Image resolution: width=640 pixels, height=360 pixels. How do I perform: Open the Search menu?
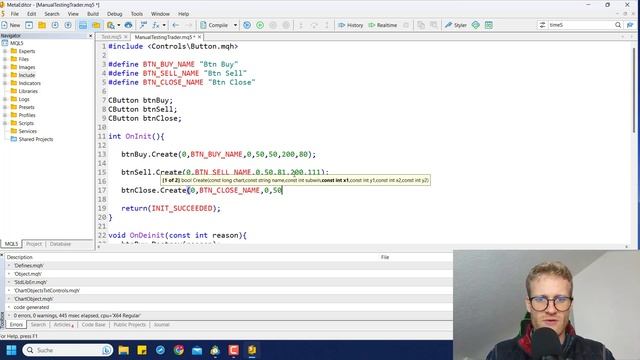(x=52, y=14)
